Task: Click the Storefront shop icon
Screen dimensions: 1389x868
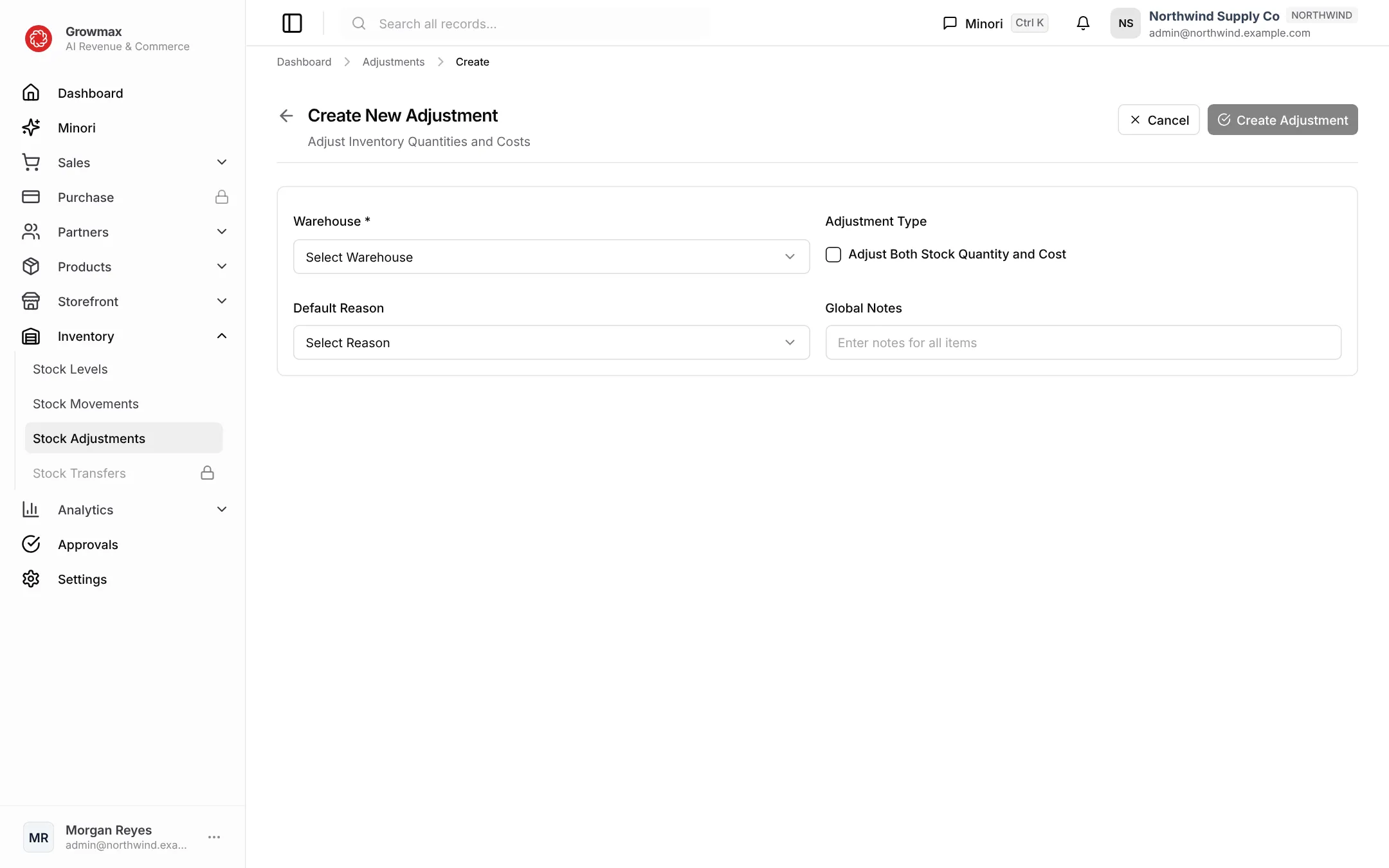Action: pos(31,301)
